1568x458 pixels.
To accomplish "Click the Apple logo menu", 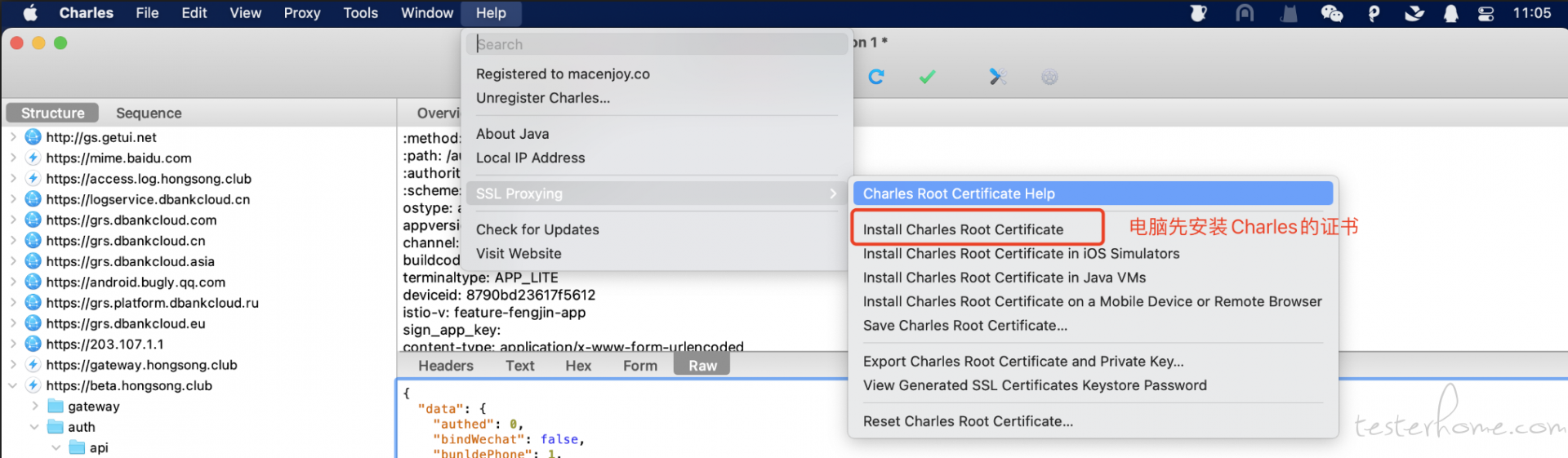I will [30, 13].
